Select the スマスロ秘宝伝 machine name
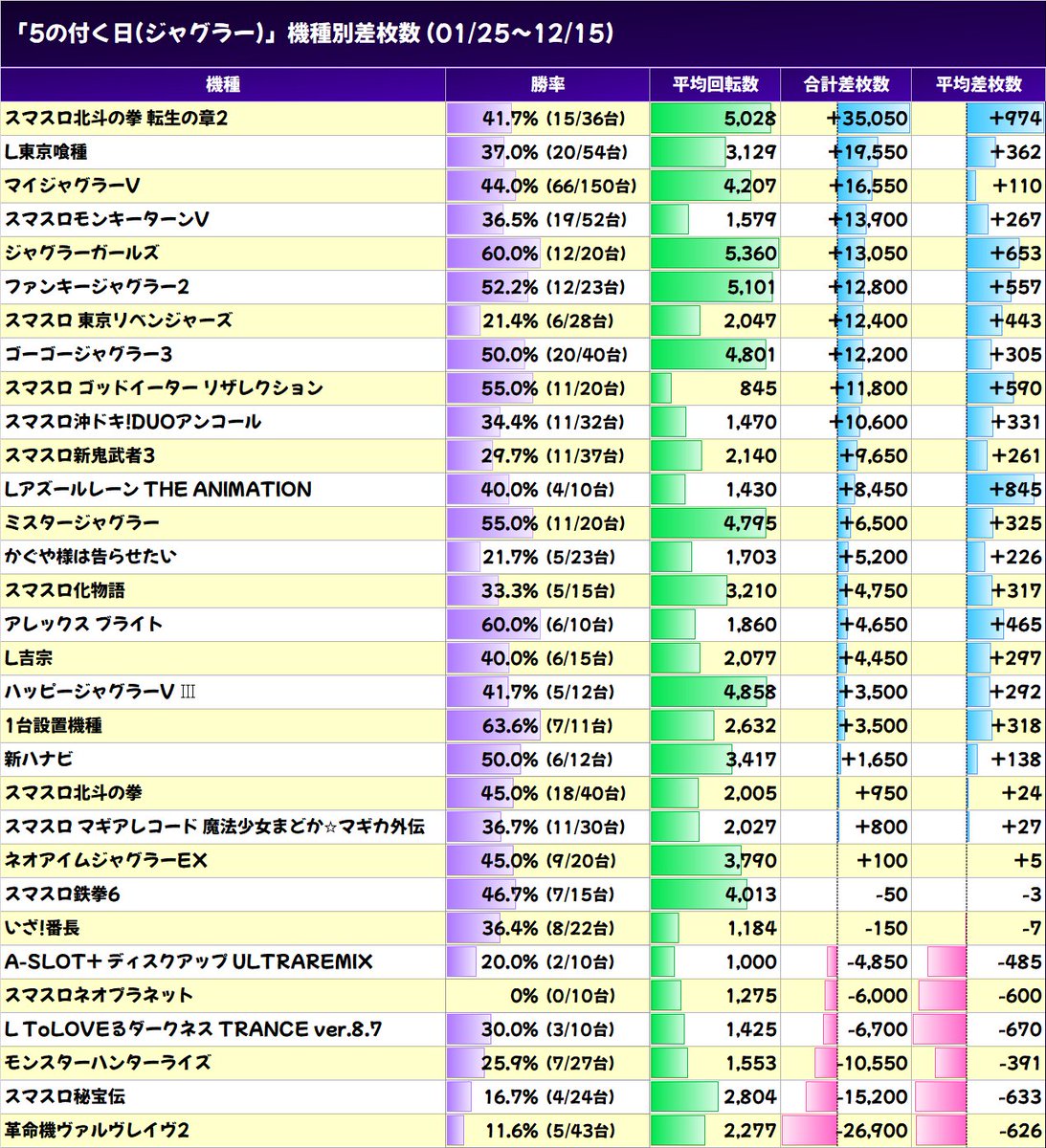This screenshot has width=1046, height=1148. 64,1096
